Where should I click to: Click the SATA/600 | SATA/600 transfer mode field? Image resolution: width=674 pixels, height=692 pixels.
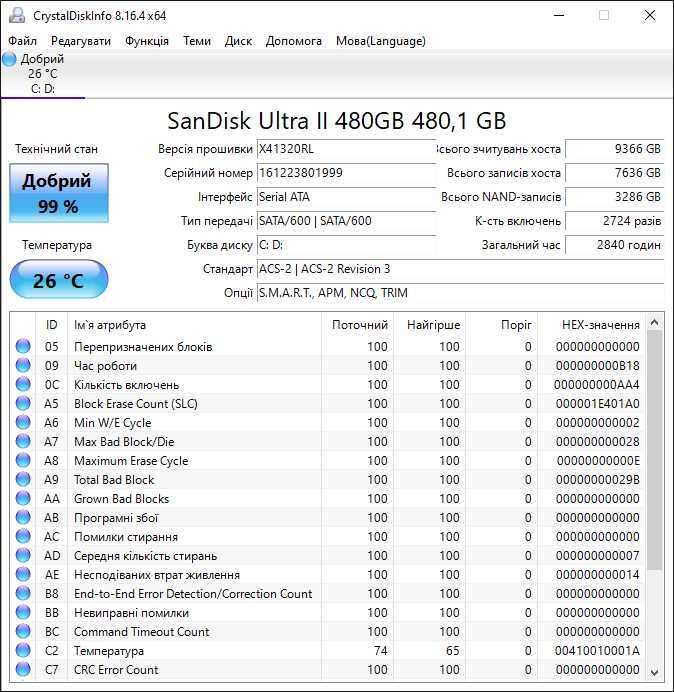(x=346, y=221)
